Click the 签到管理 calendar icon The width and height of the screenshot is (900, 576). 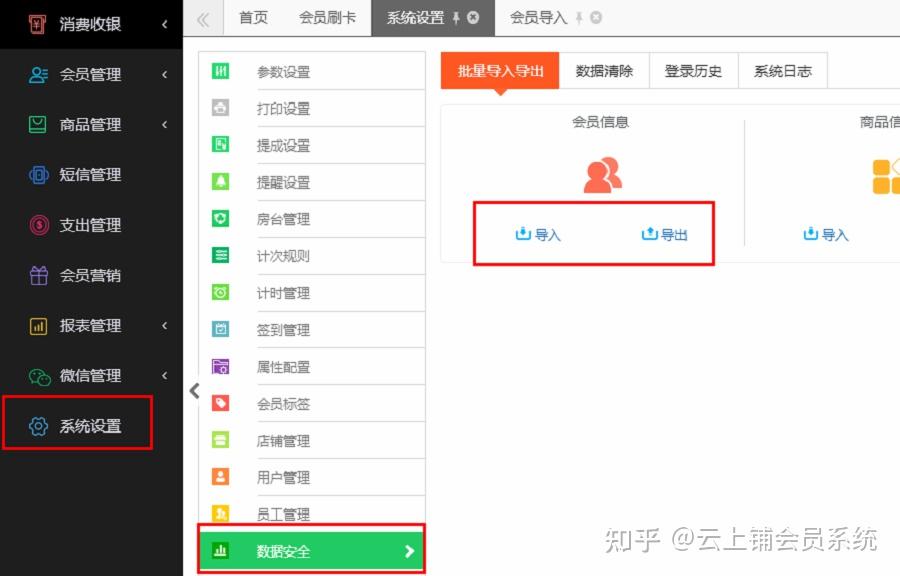tap(220, 329)
